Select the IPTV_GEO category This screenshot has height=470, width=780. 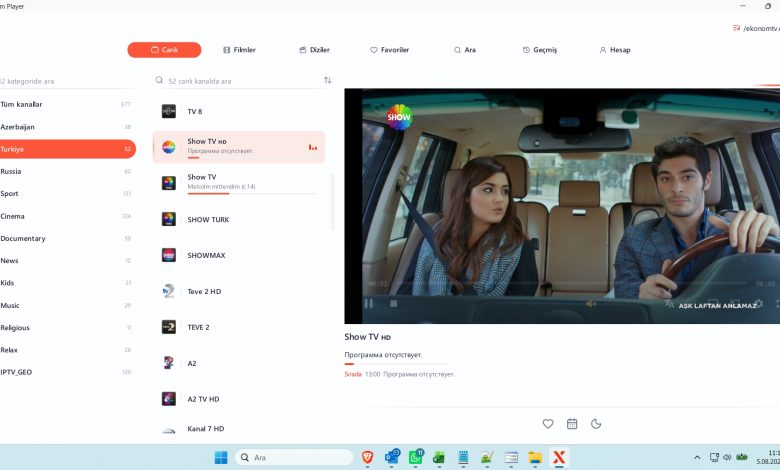coord(67,372)
